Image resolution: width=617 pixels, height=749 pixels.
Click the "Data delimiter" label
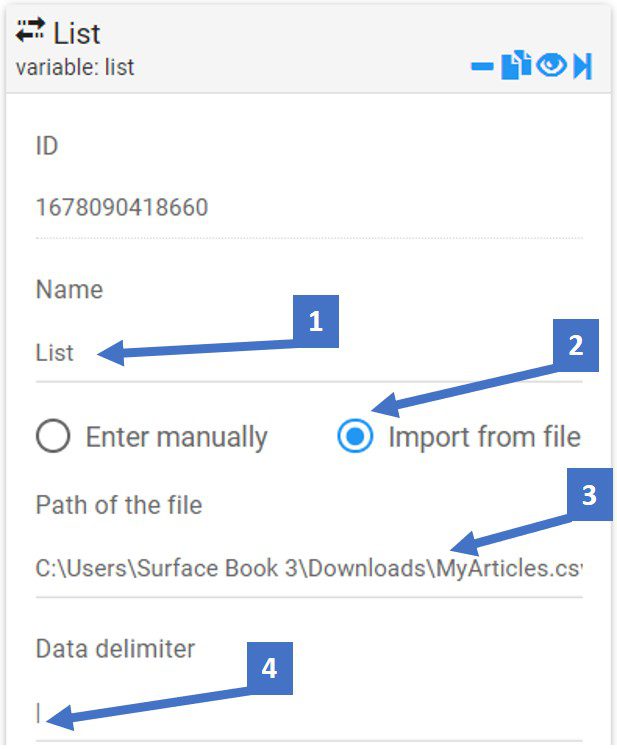tap(116, 649)
